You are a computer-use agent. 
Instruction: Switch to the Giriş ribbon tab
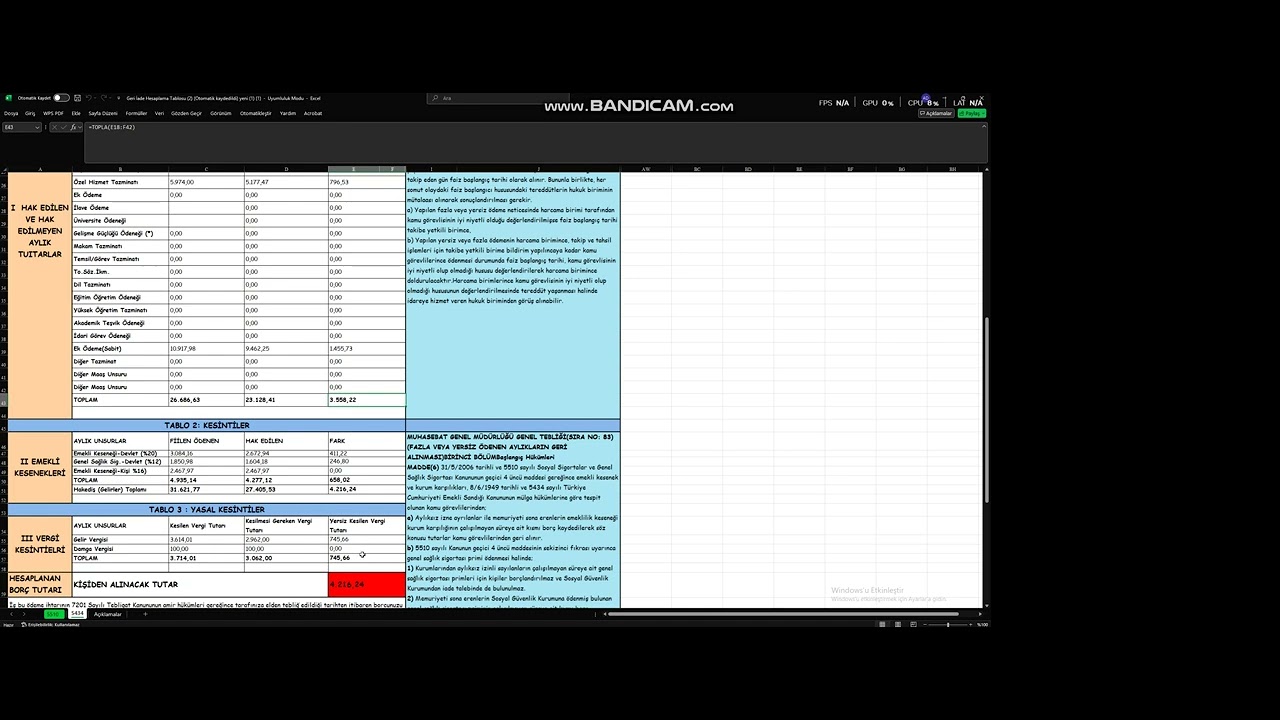click(30, 113)
